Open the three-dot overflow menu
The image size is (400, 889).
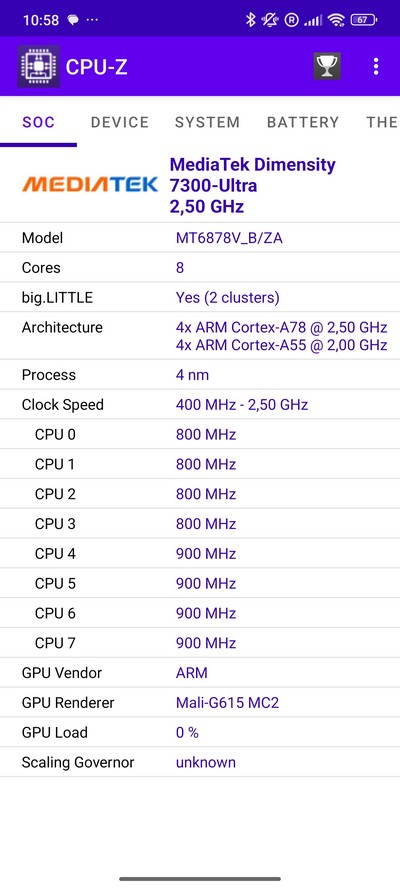(376, 66)
